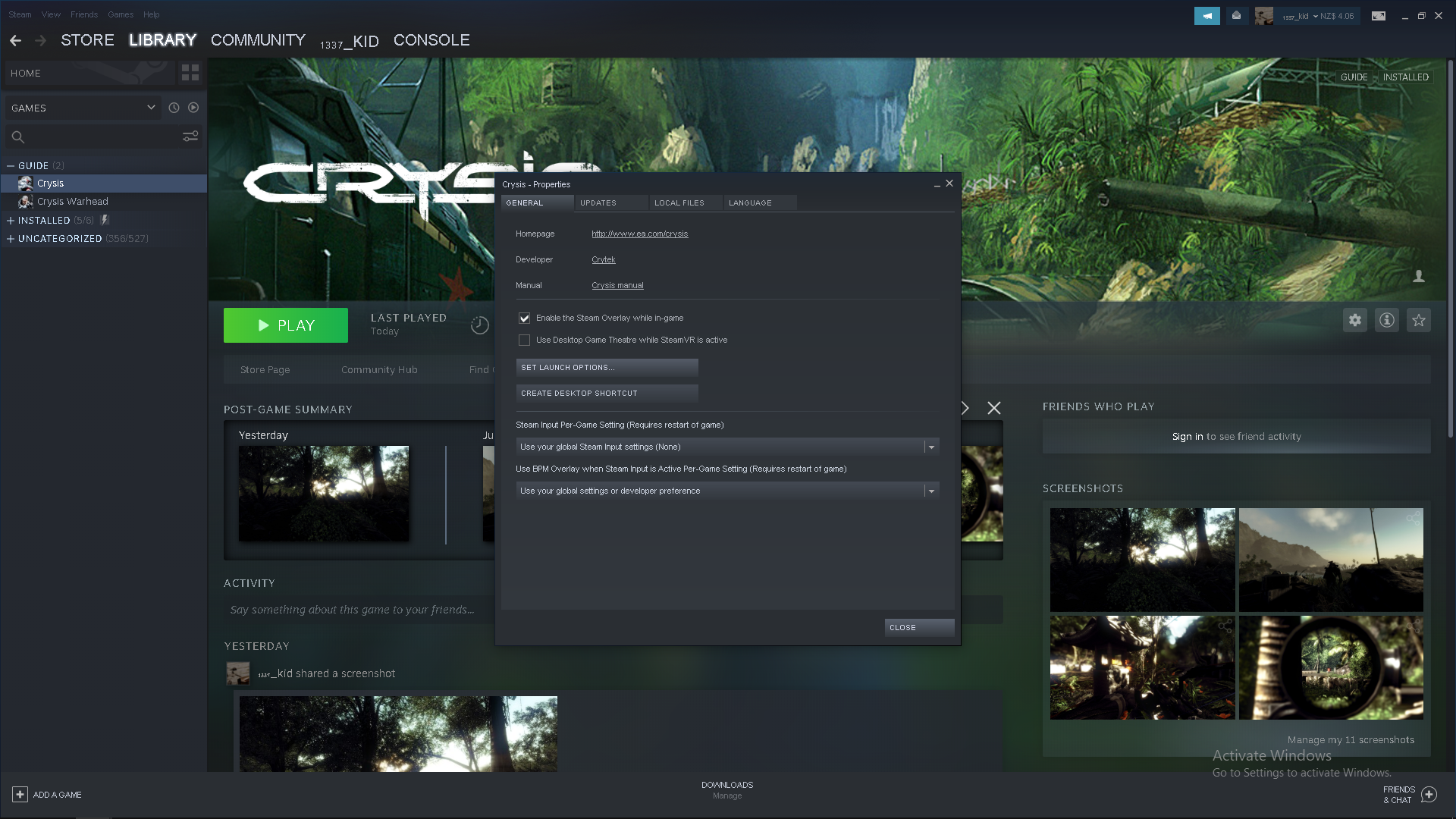Image resolution: width=1456 pixels, height=819 pixels.
Task: Disable the Steam Overlay while in-game checkbox
Action: pos(524,318)
